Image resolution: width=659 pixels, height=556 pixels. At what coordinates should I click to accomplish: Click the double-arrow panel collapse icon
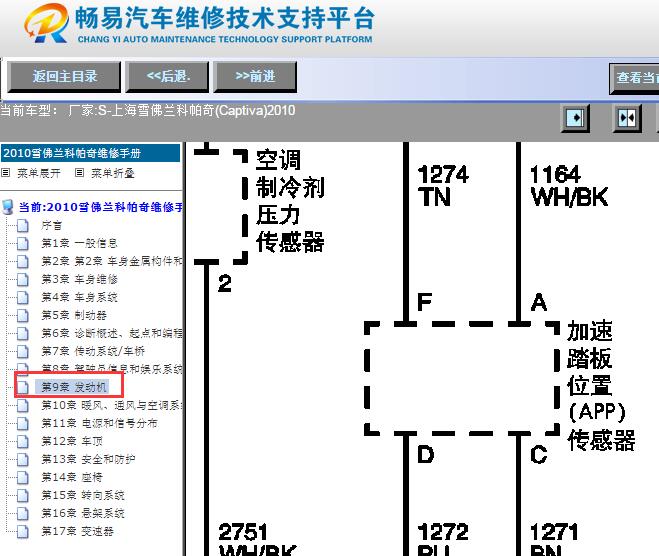(627, 118)
